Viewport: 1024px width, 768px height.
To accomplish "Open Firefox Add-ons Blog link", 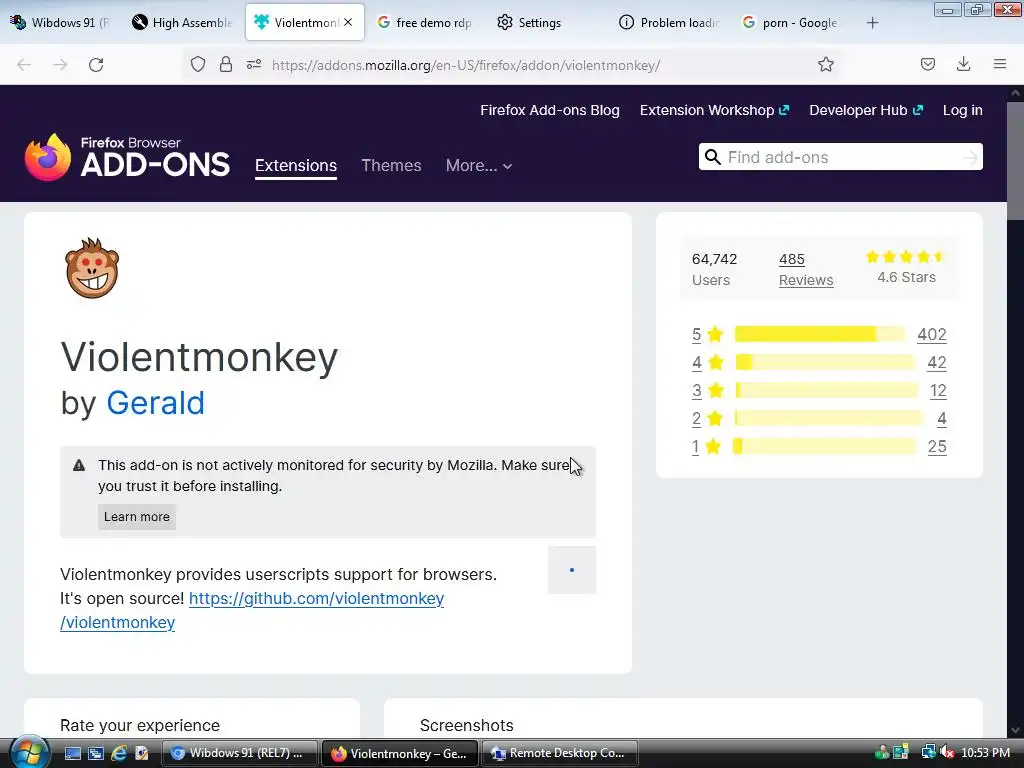I will tap(550, 110).
